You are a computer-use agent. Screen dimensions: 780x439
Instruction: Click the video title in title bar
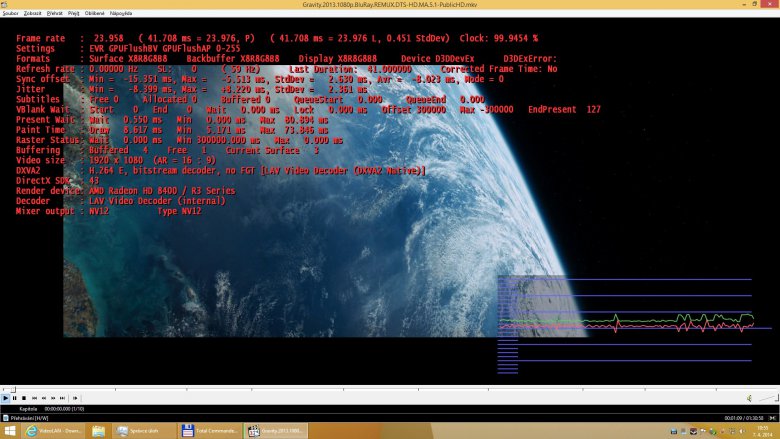[390, 4]
